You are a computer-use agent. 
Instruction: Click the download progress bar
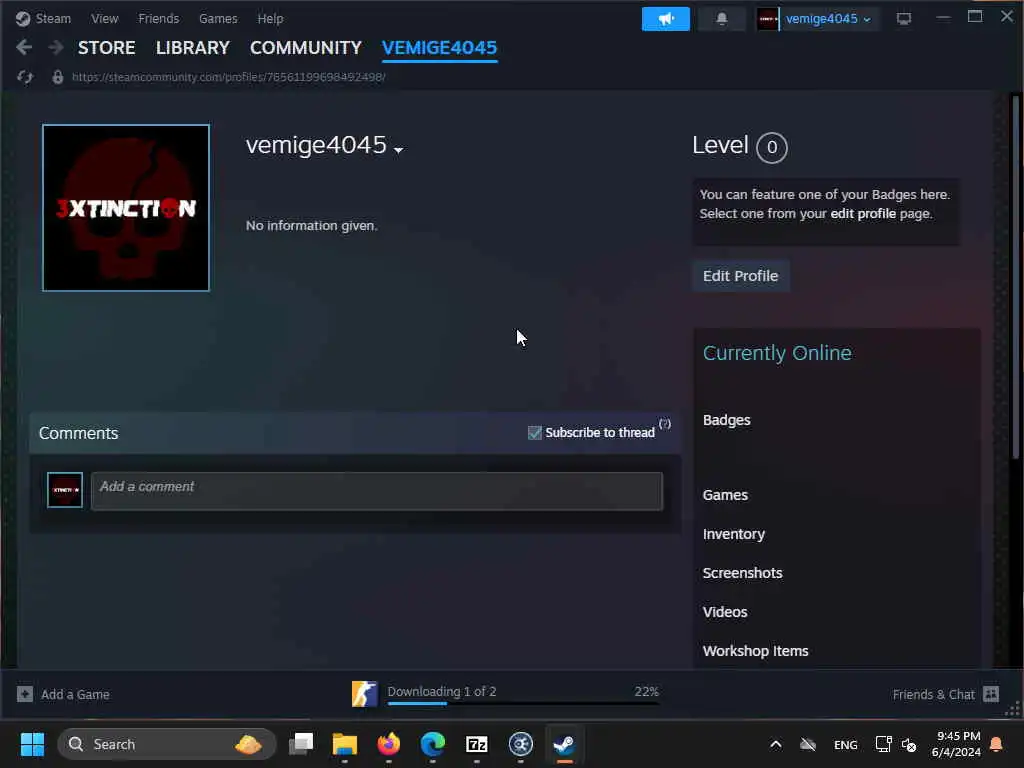pyautogui.click(x=523, y=703)
